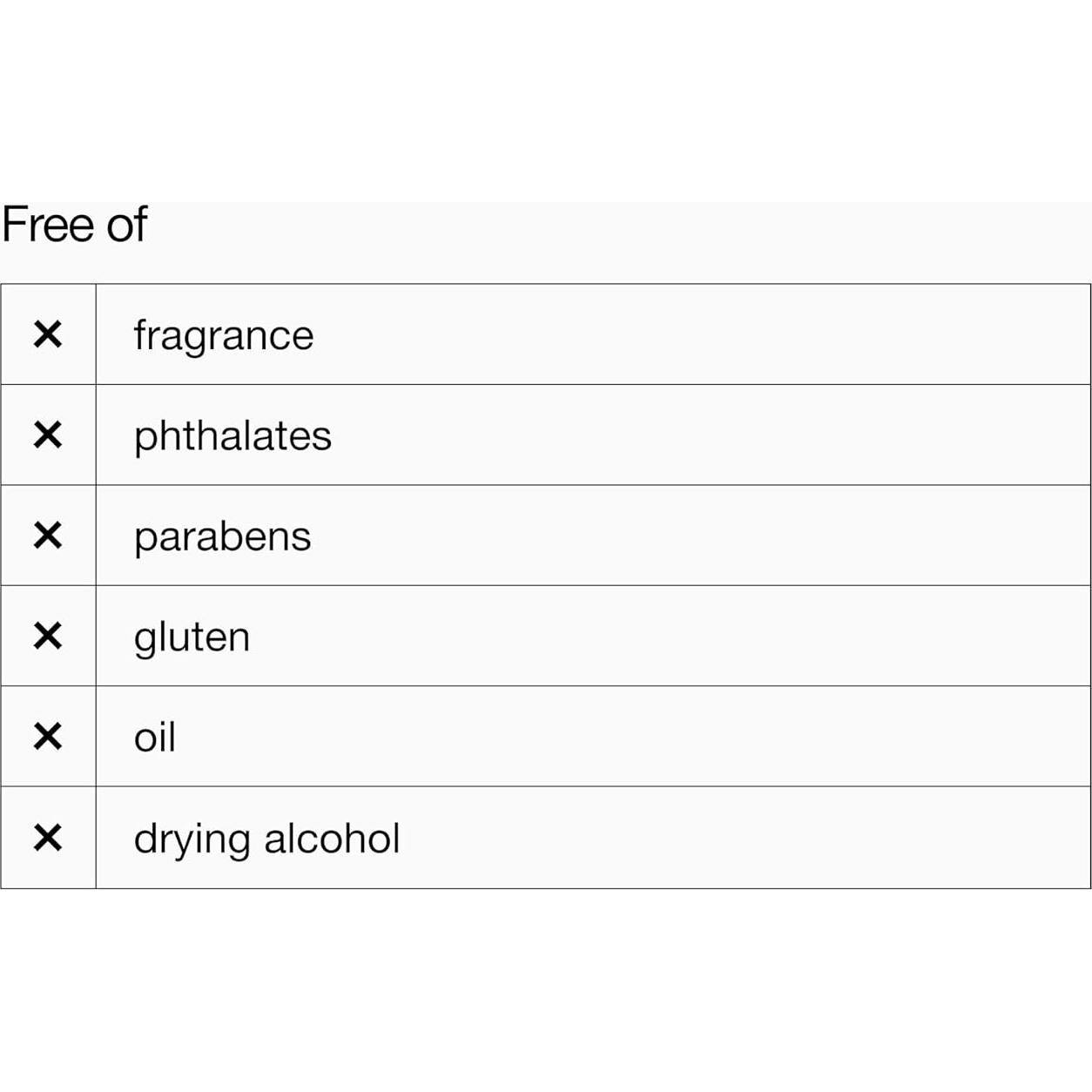Click the 'Free of' heading
This screenshot has height=1092, width=1092.
tap(75, 225)
